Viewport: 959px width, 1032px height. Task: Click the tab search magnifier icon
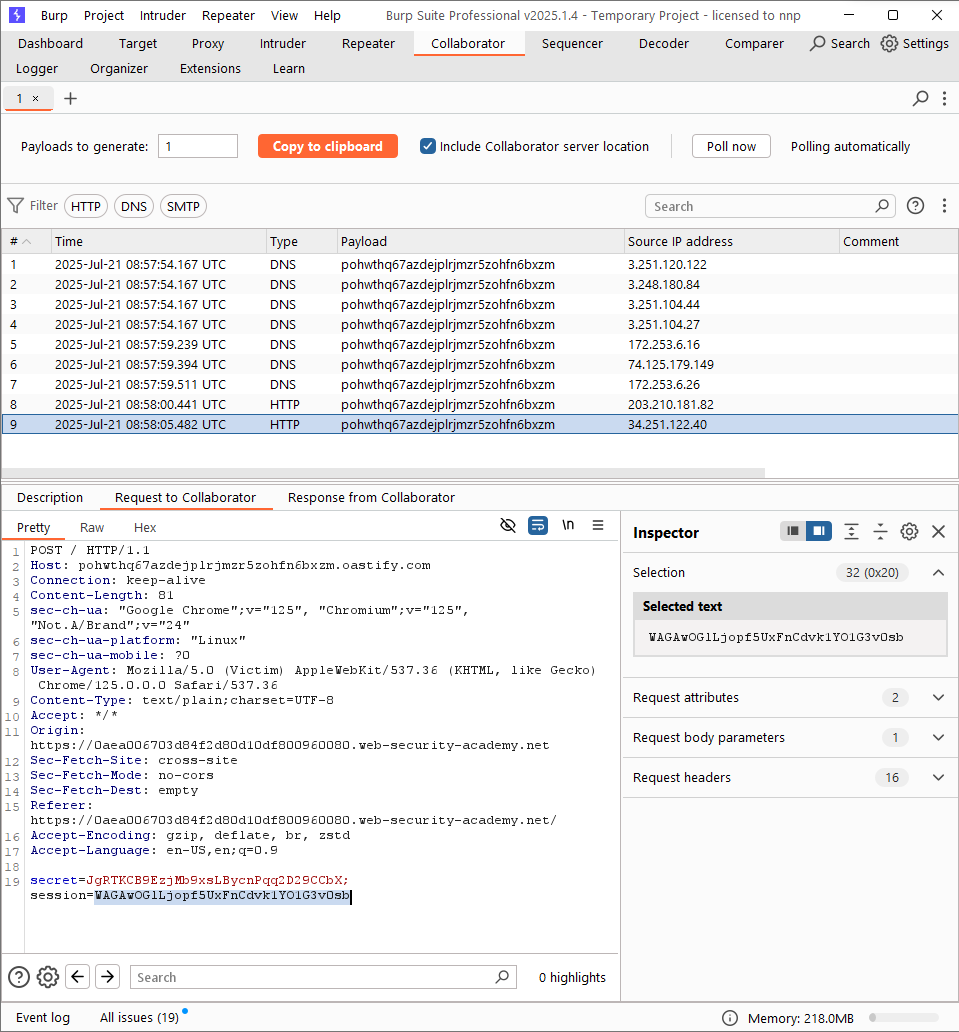[x=920, y=99]
